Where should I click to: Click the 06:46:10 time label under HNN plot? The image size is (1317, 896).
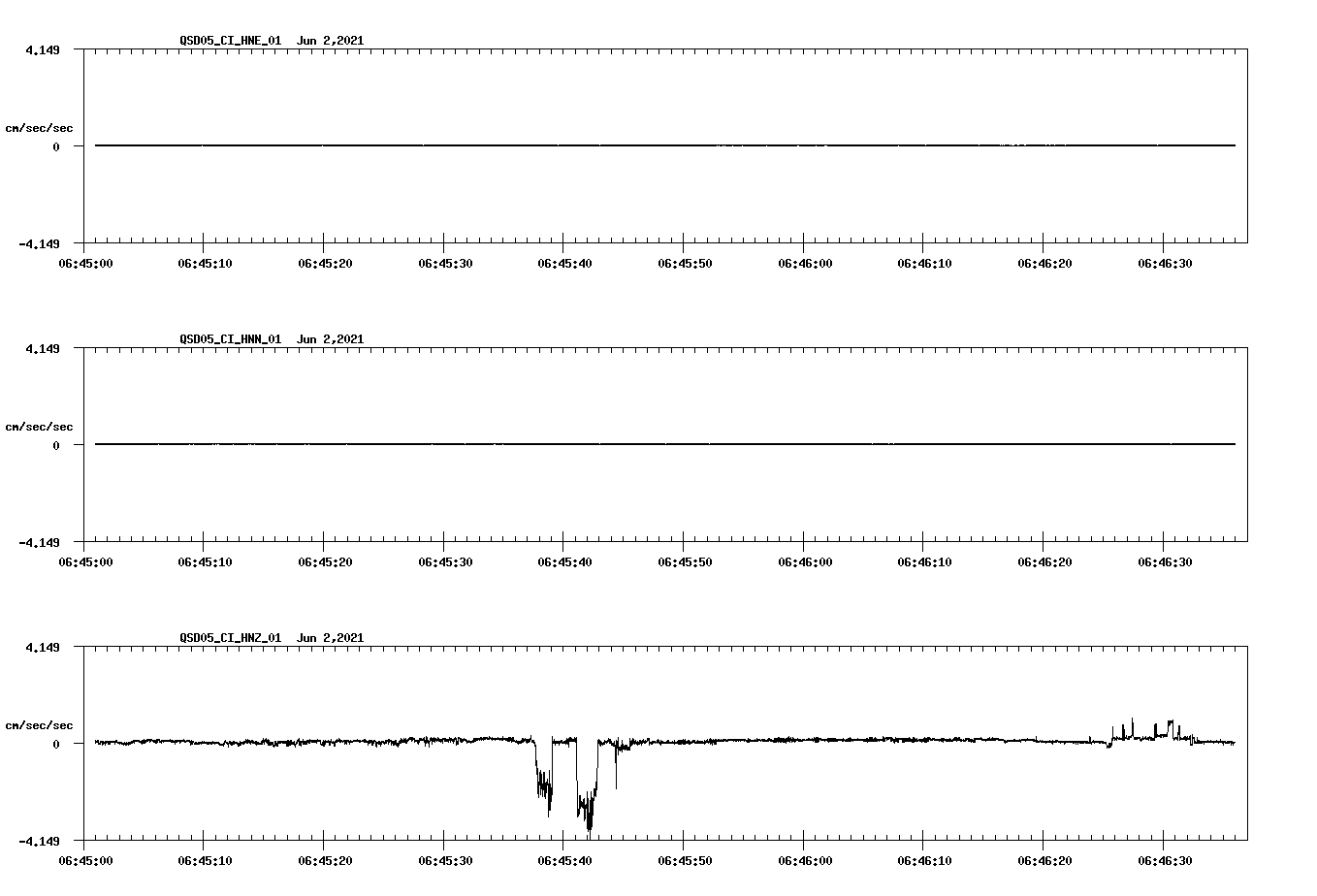(924, 562)
